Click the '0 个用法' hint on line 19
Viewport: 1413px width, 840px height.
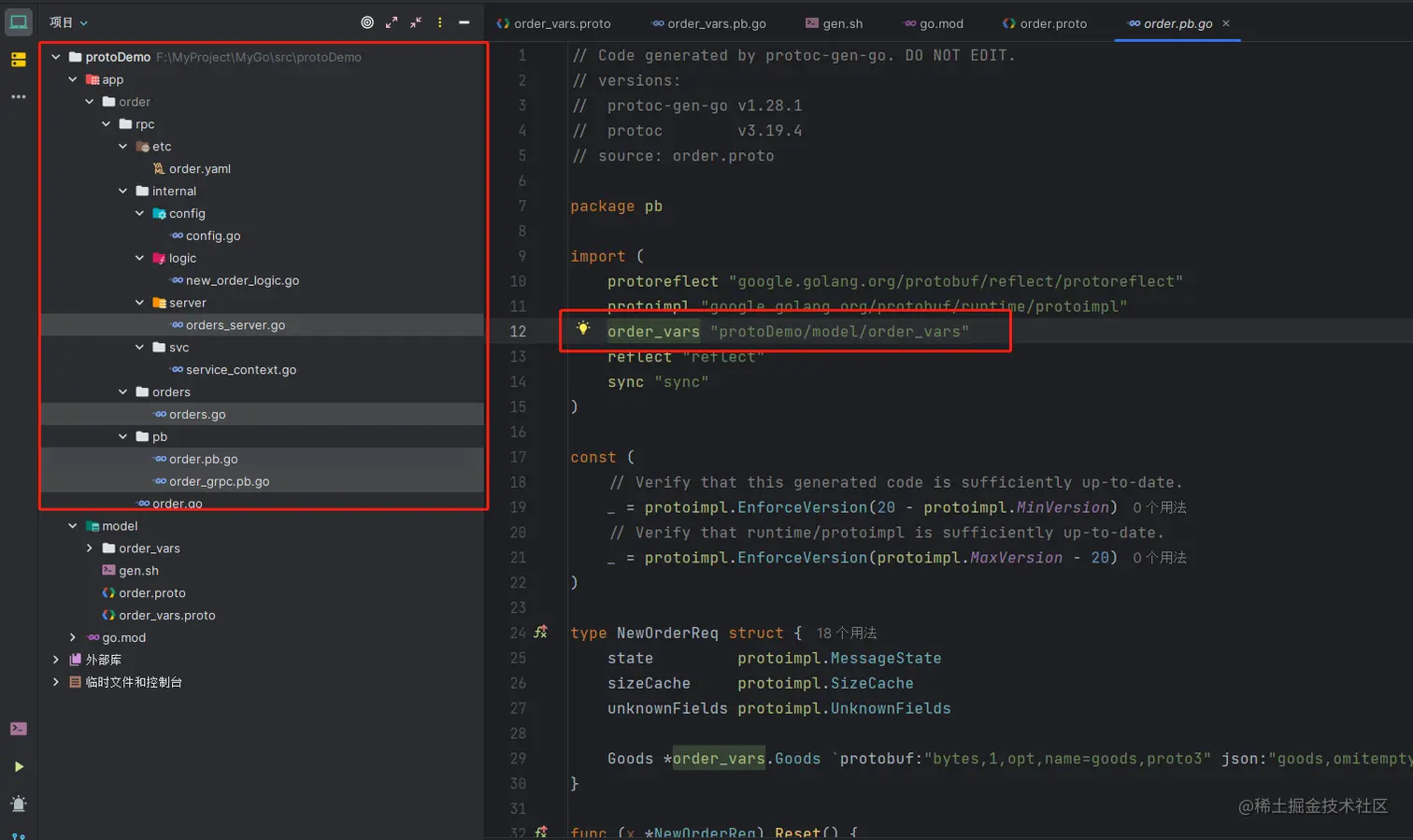(1160, 507)
